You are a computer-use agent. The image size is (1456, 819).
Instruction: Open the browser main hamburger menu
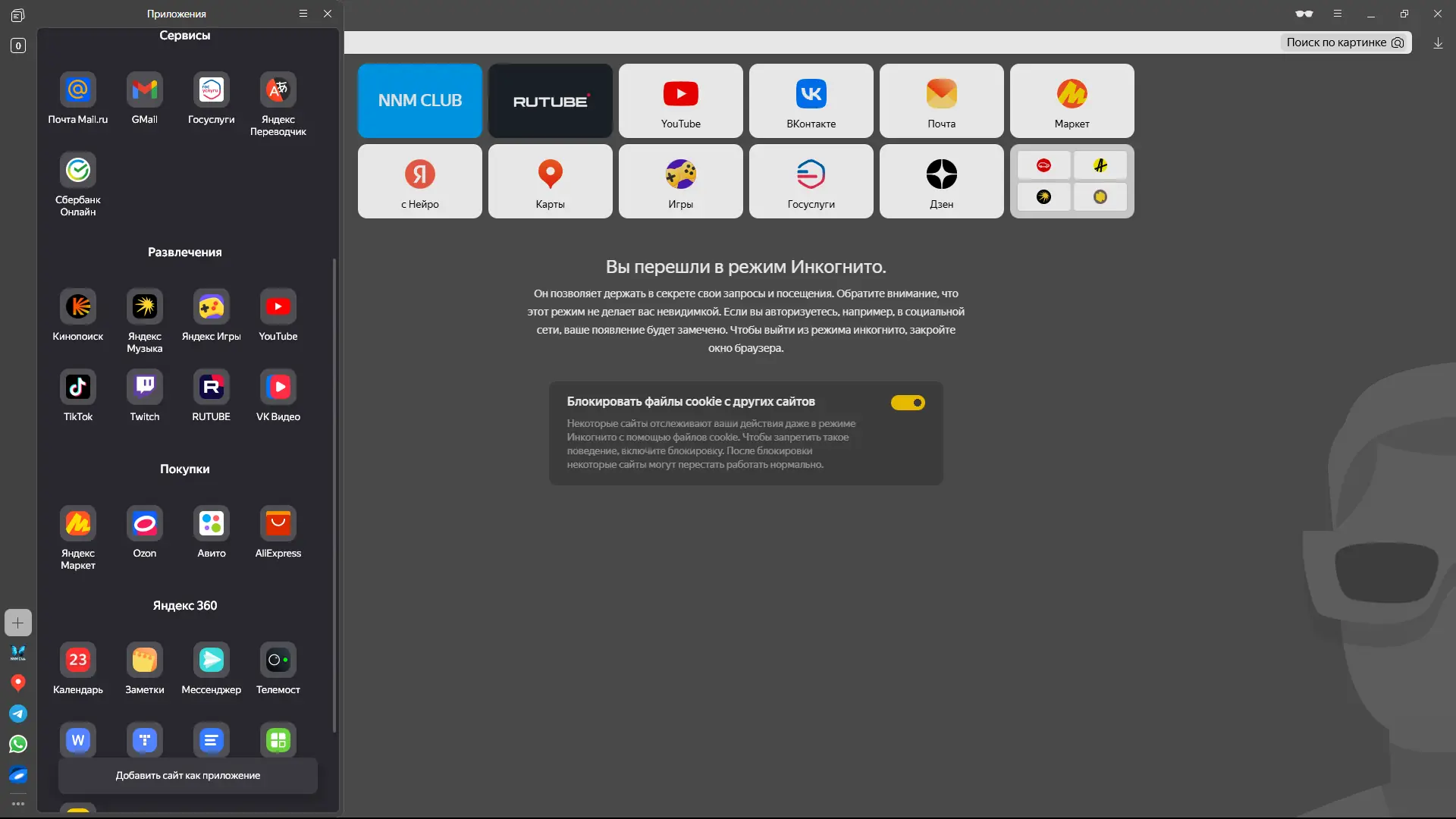tap(1338, 14)
